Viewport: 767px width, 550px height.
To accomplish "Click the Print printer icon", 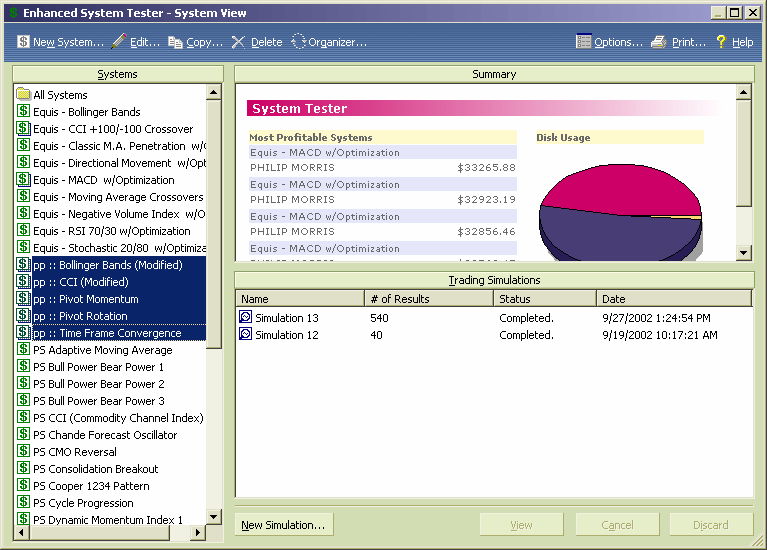I will tap(659, 42).
